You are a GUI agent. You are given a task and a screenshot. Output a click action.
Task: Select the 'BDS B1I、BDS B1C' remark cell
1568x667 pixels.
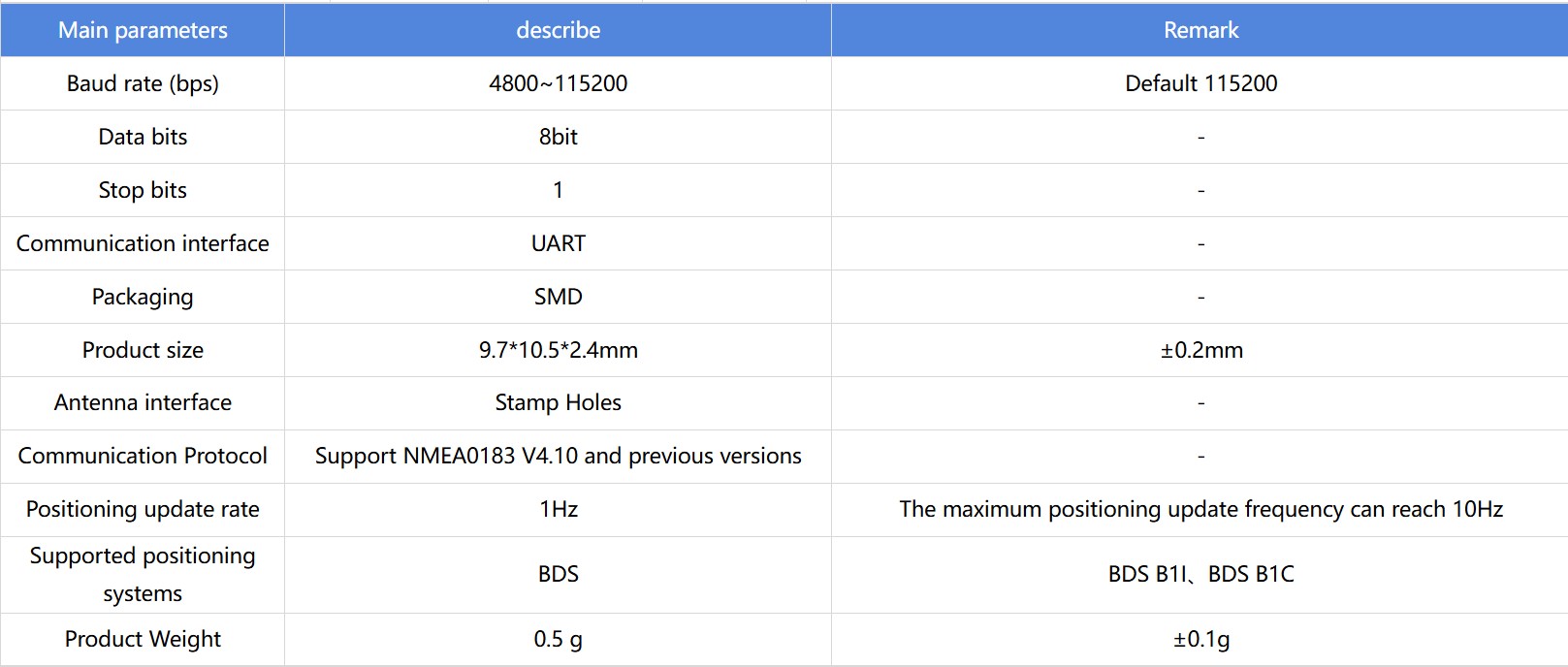point(1200,574)
